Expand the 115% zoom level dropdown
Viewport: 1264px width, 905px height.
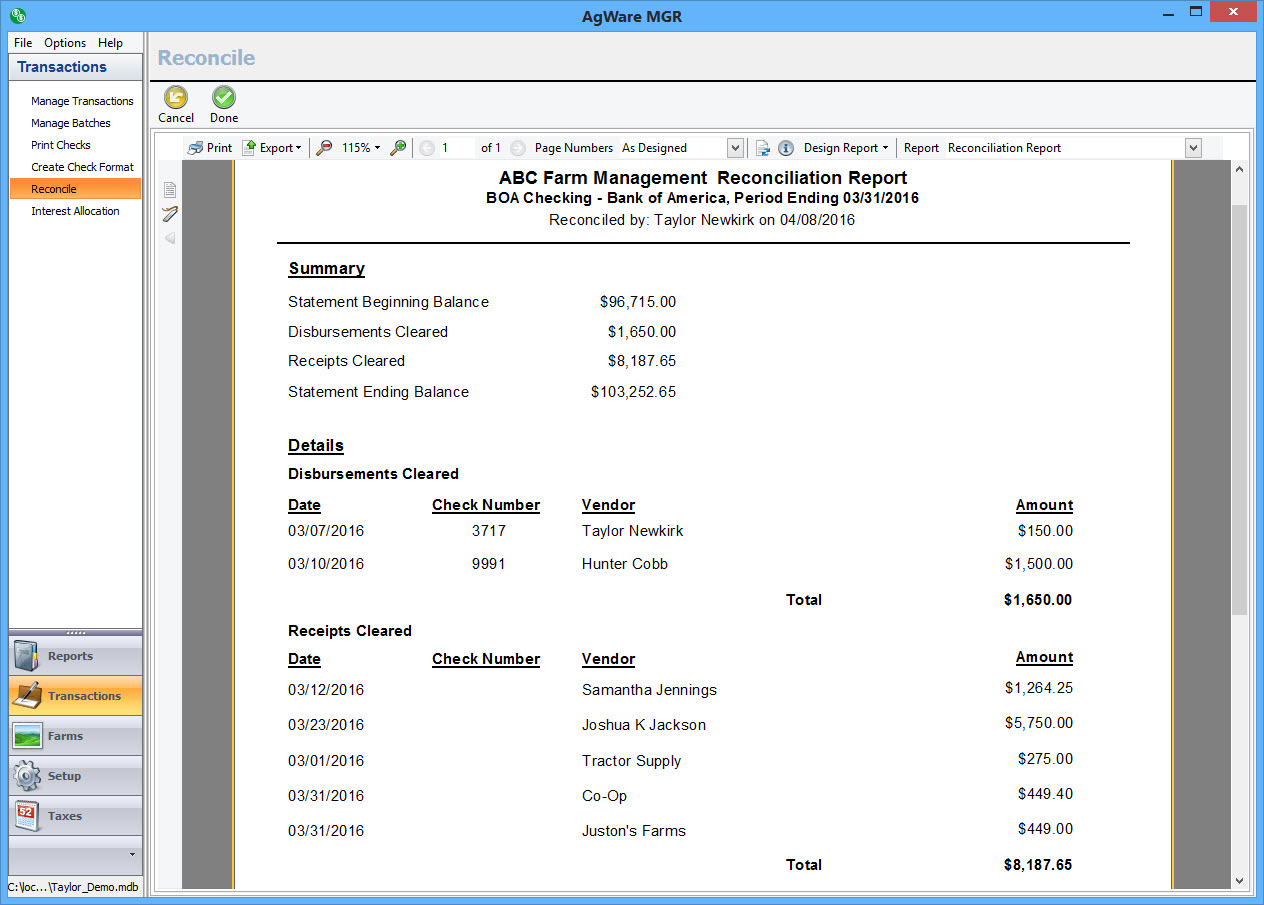click(361, 148)
